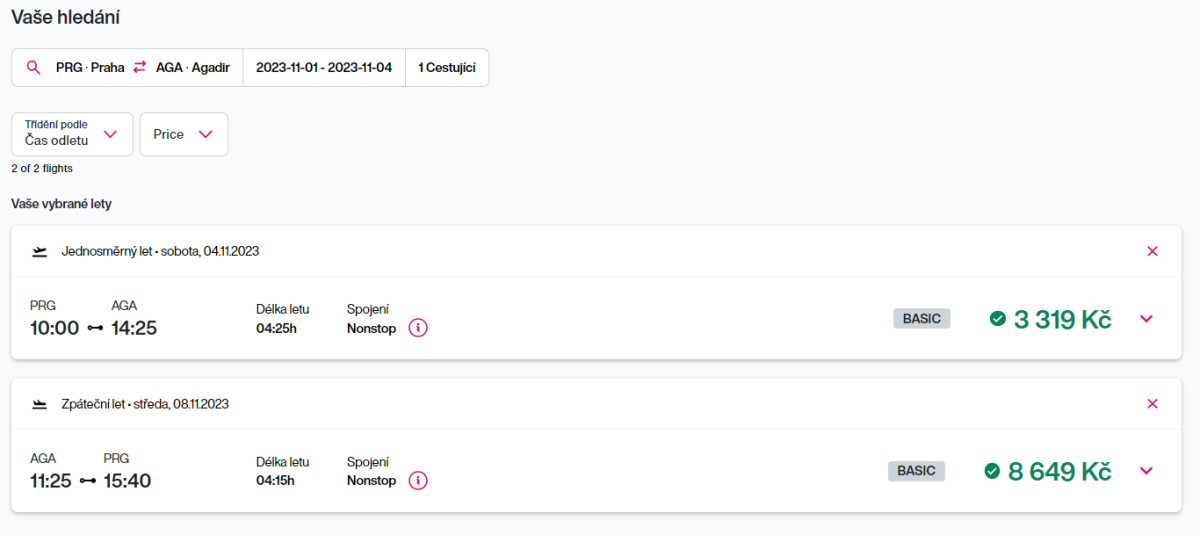The width and height of the screenshot is (1200, 535).
Task: Click the AGA · Agadir destination field
Action: [x=193, y=67]
